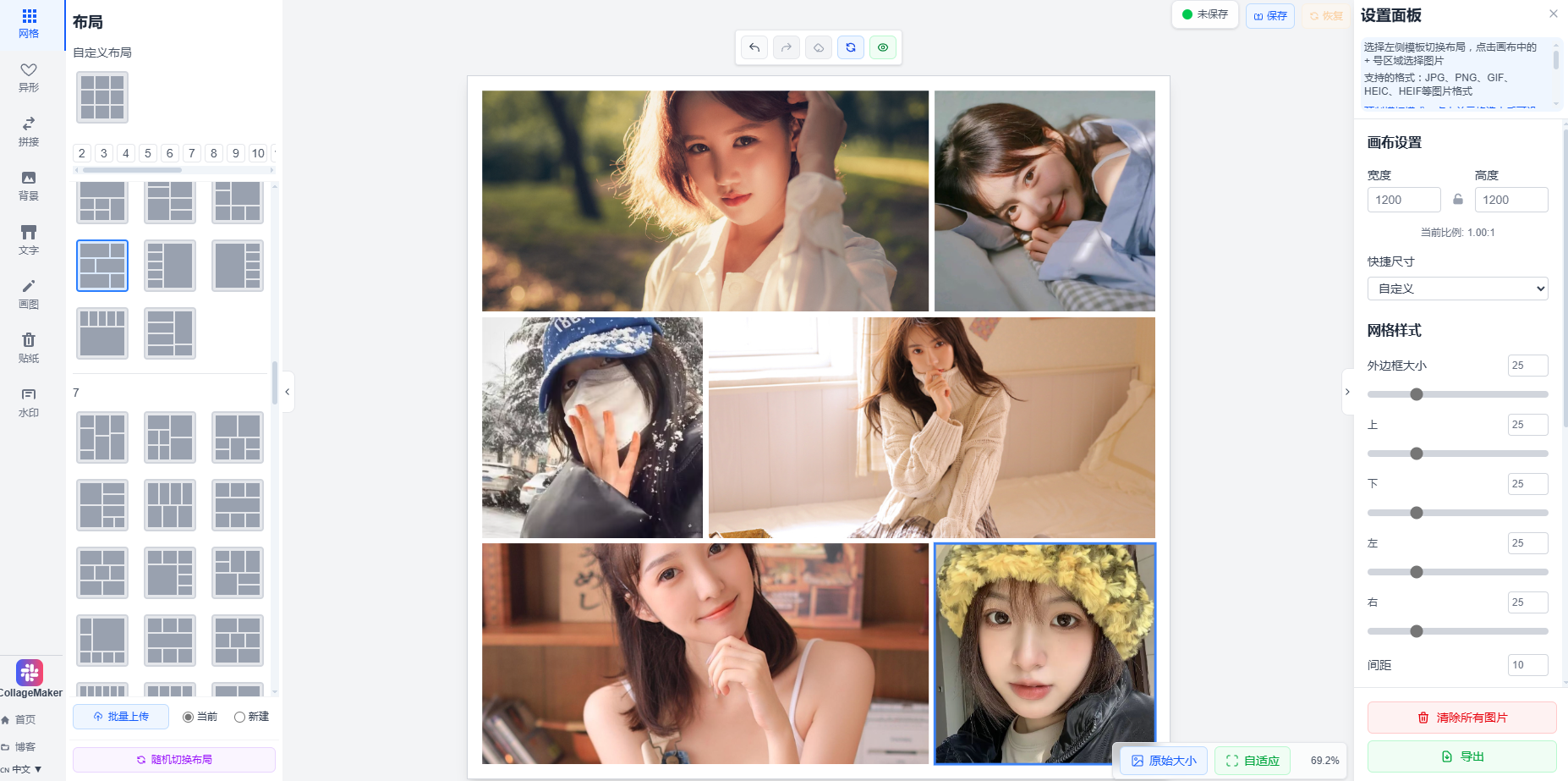1568x781 pixels.
Task: Open the 画图 drawing tool
Action: (x=29, y=294)
